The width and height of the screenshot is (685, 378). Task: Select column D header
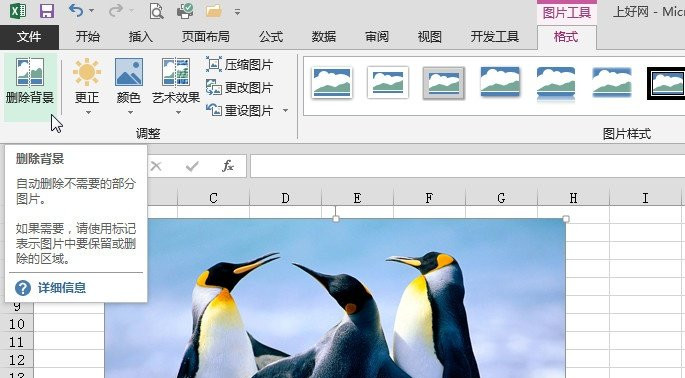(285, 198)
